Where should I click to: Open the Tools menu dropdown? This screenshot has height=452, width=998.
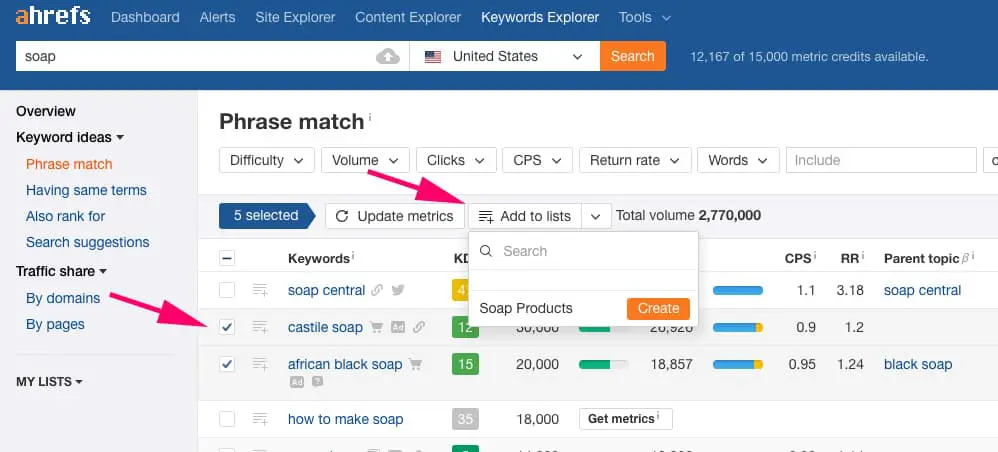click(645, 17)
